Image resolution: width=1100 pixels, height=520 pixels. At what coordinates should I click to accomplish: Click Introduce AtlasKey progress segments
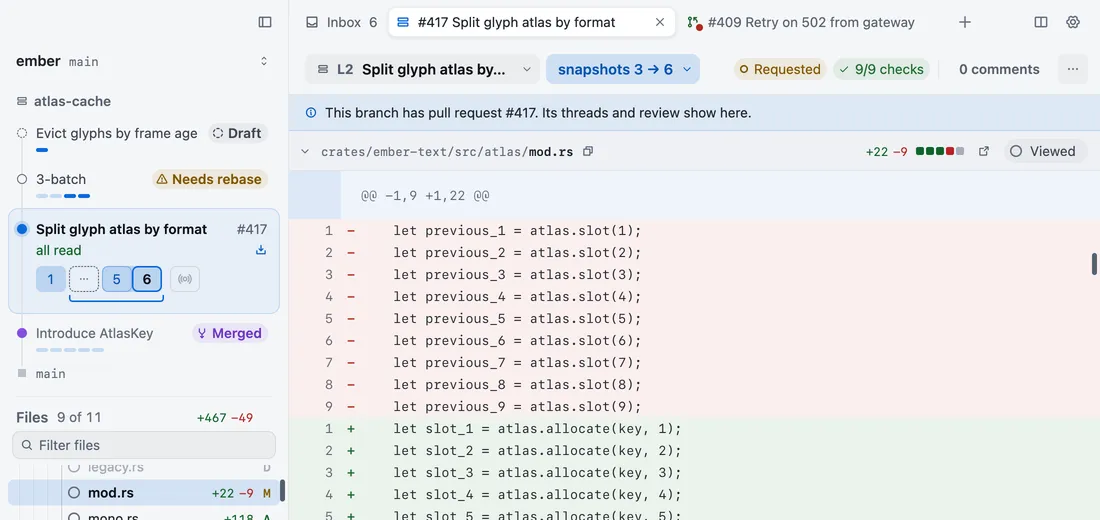pos(70,349)
